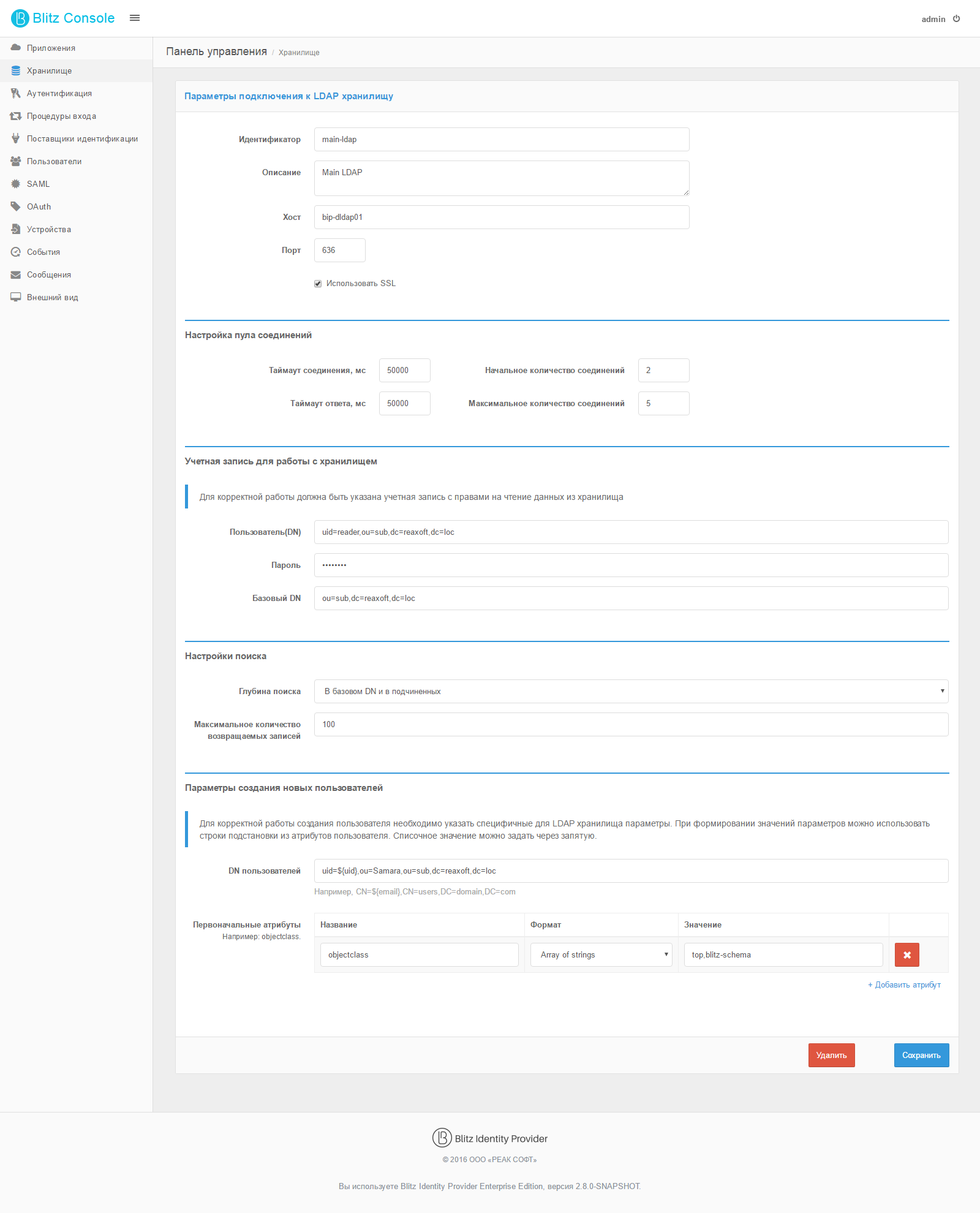Screen dimensions: 980x1213
Task: Click the Формат column header
Action: [546, 924]
